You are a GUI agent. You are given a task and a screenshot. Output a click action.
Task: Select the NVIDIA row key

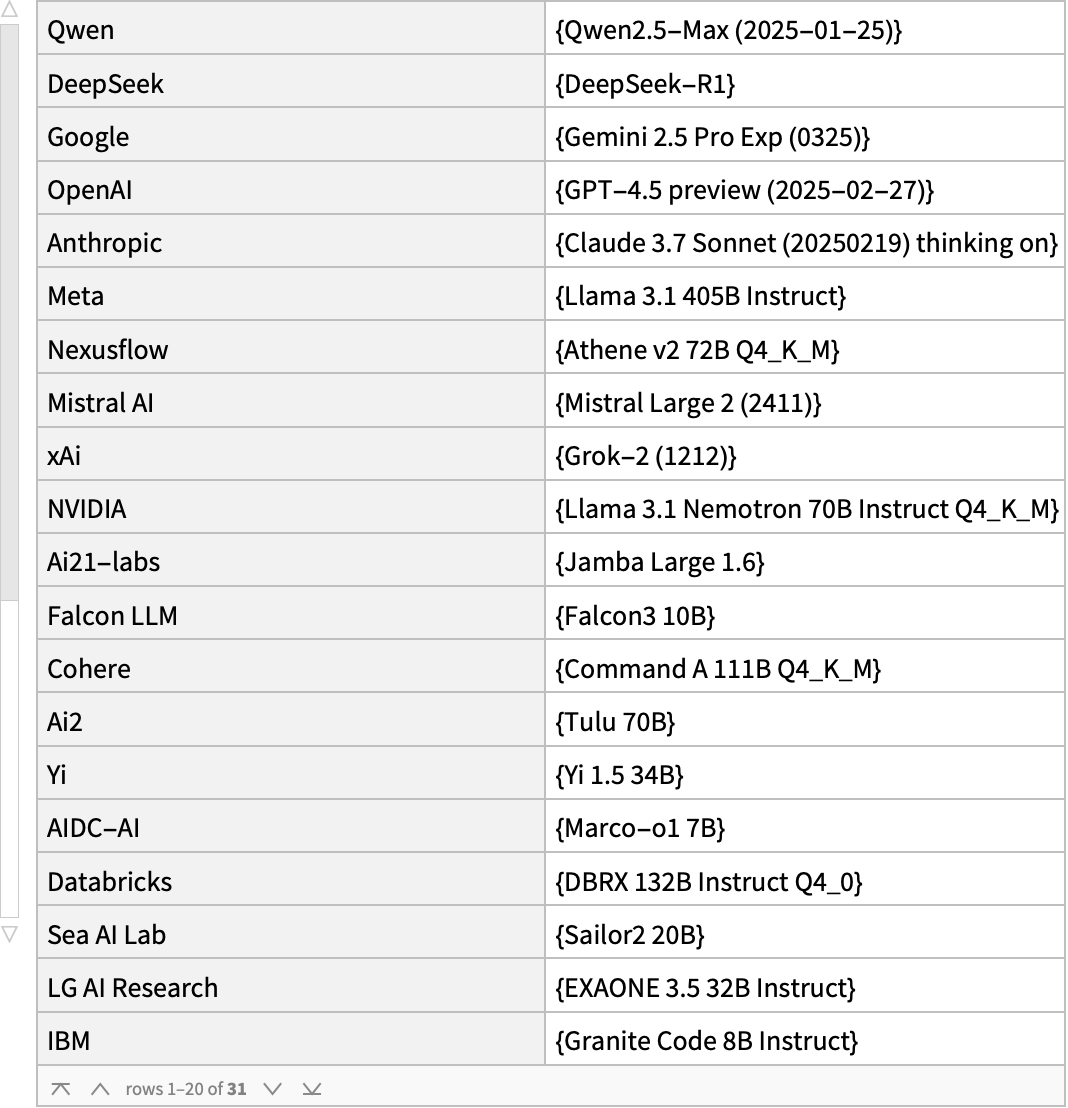click(87, 509)
